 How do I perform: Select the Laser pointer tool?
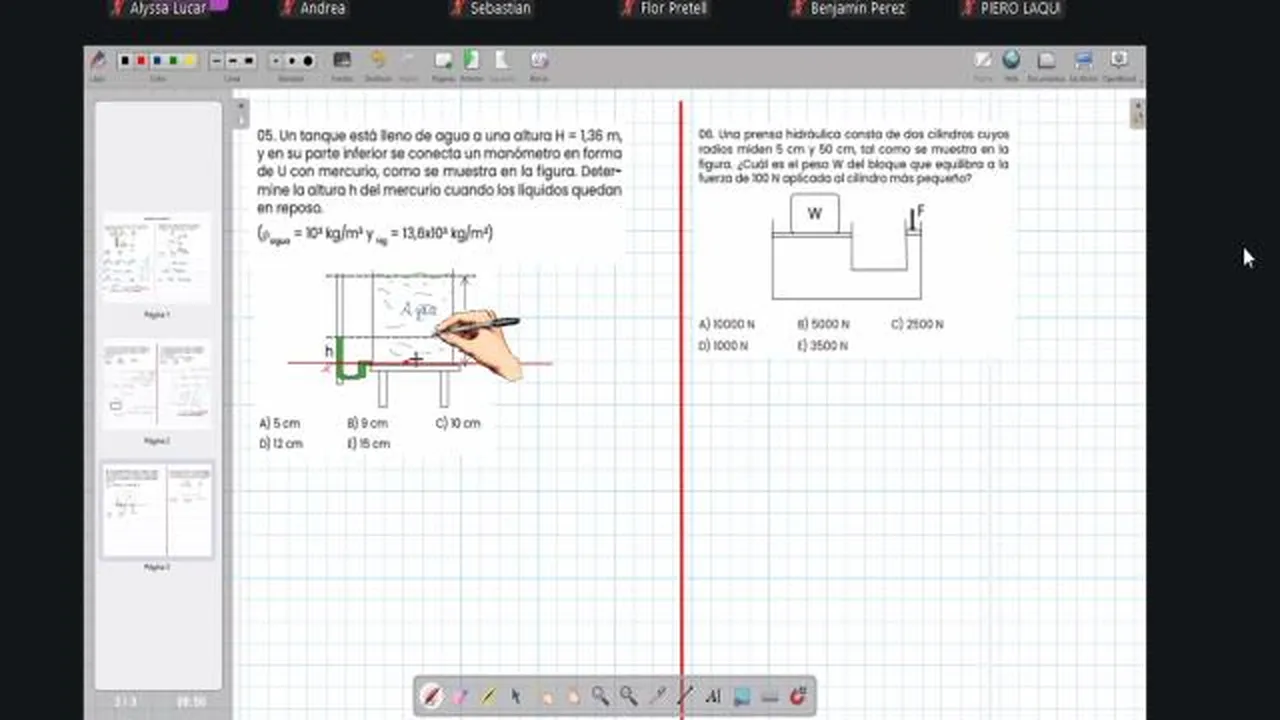[657, 696]
